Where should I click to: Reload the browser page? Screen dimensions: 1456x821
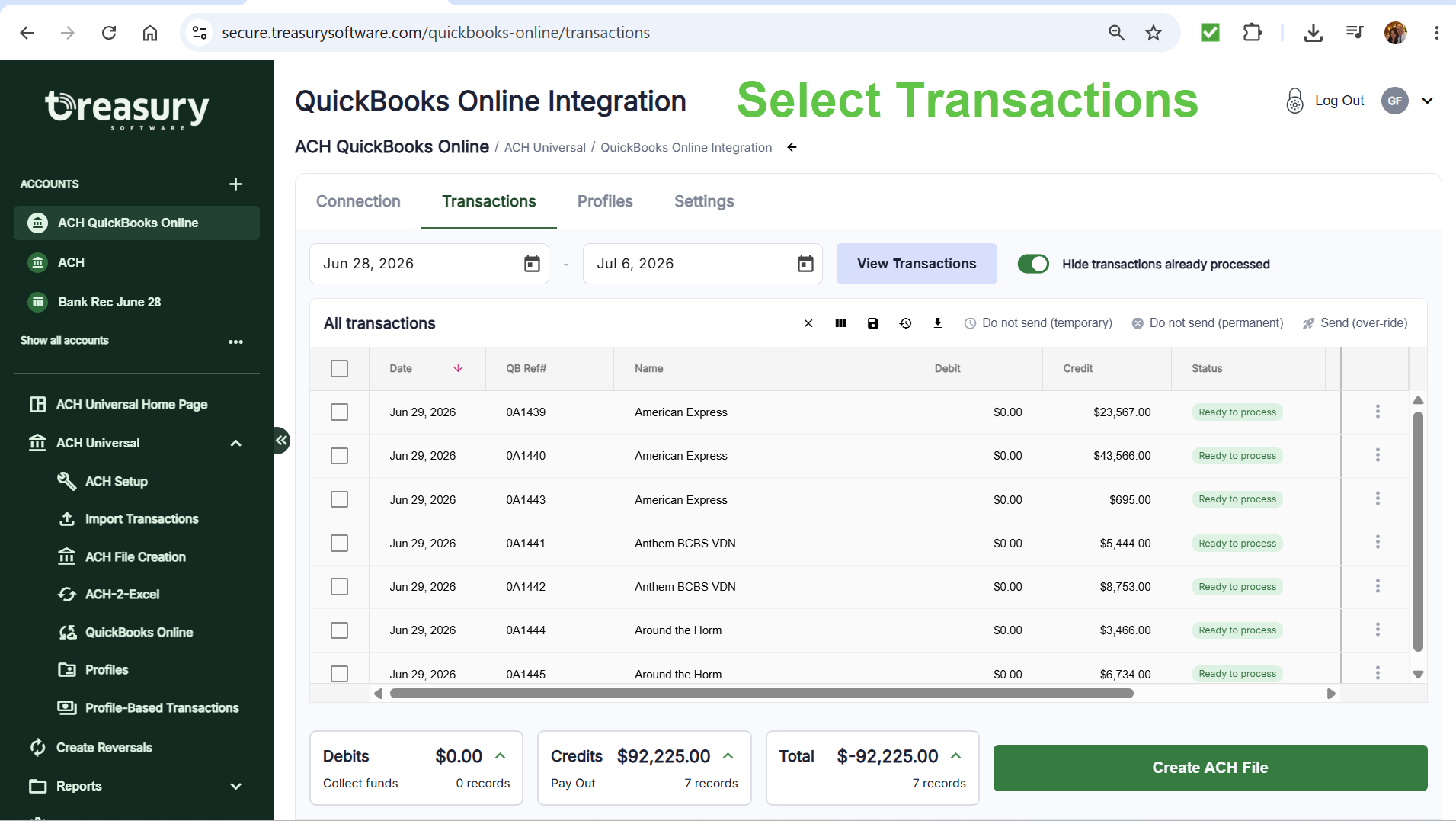click(x=109, y=33)
